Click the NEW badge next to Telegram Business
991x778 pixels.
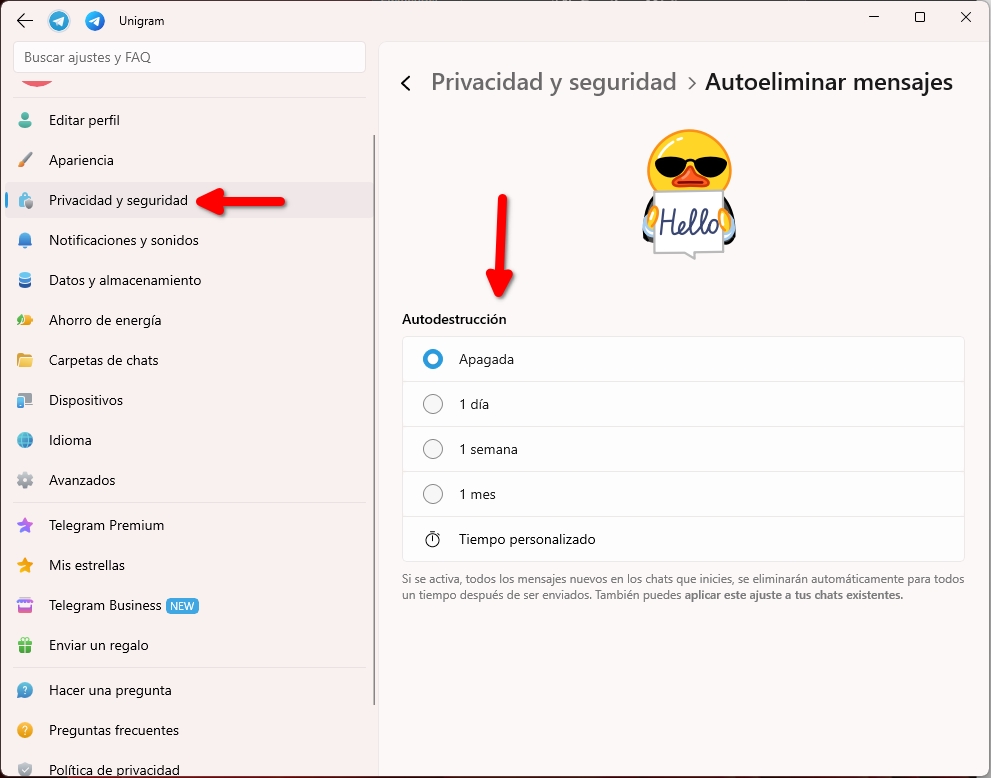[182, 606]
